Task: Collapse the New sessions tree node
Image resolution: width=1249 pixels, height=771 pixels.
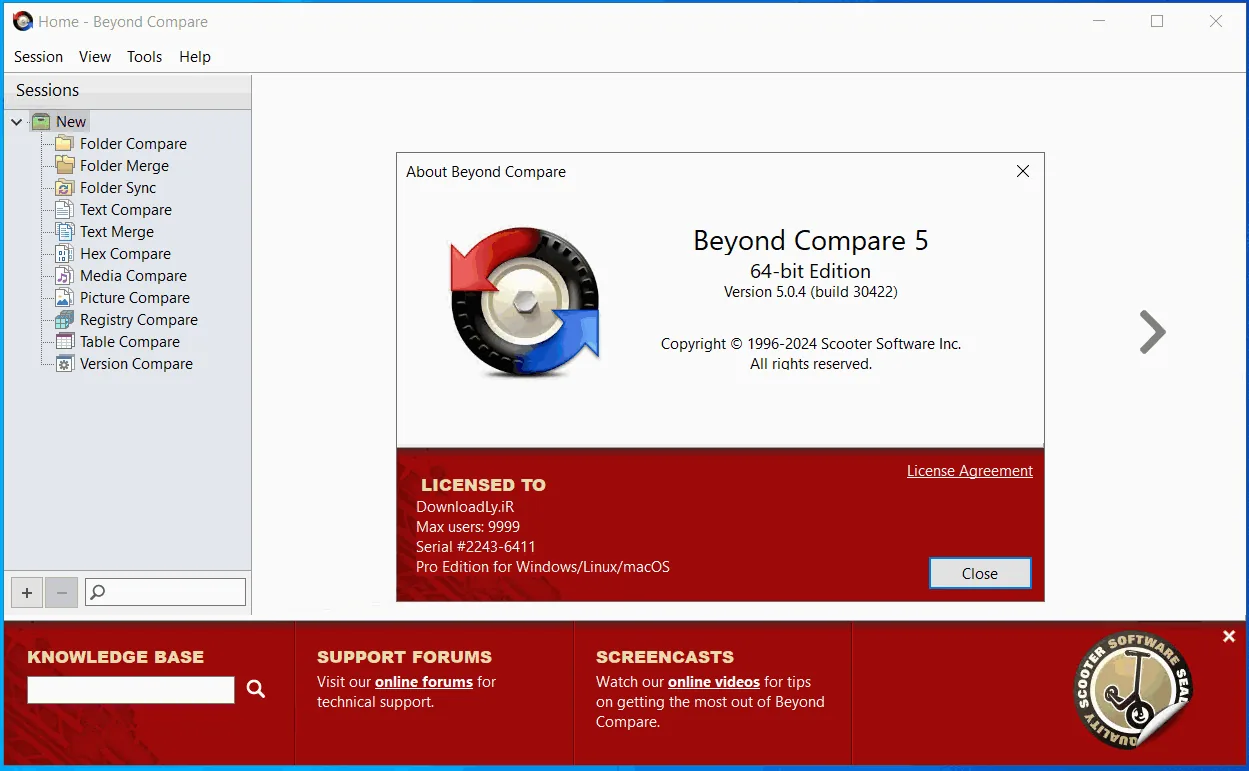Action: click(x=17, y=122)
